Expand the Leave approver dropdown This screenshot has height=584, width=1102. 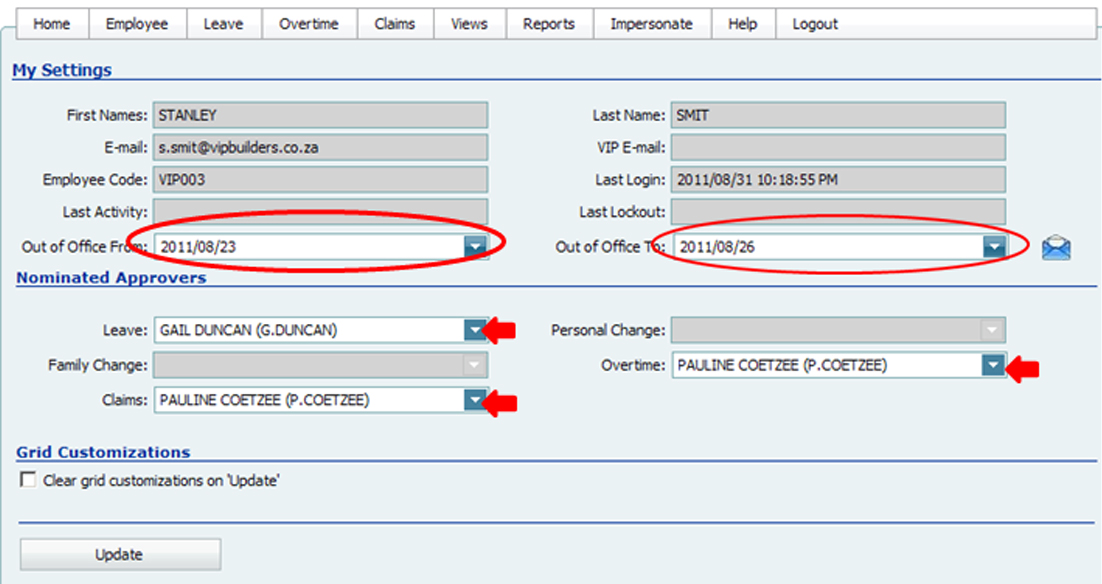(474, 330)
